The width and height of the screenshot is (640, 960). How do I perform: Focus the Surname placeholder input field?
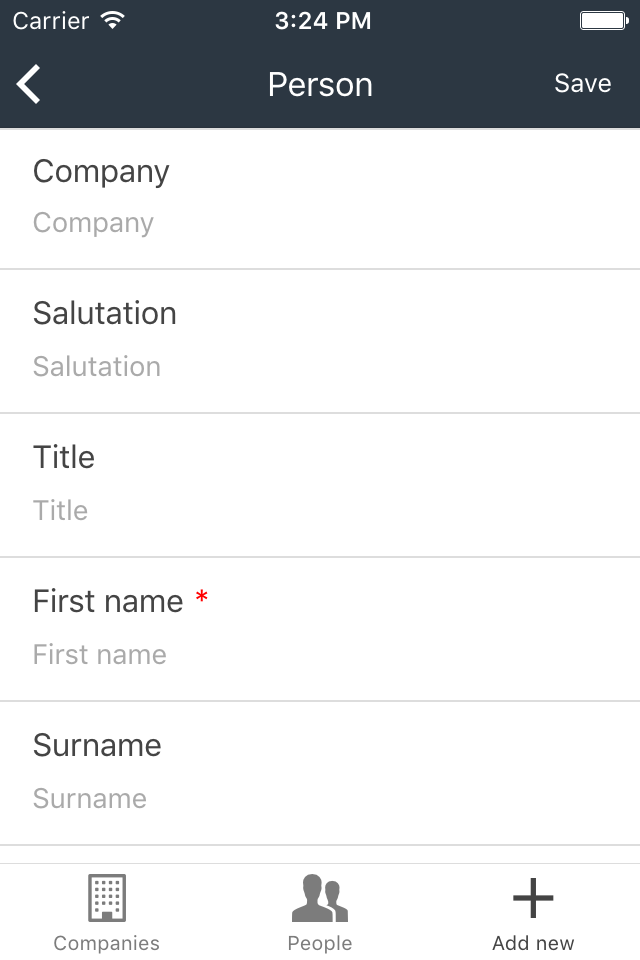320,798
